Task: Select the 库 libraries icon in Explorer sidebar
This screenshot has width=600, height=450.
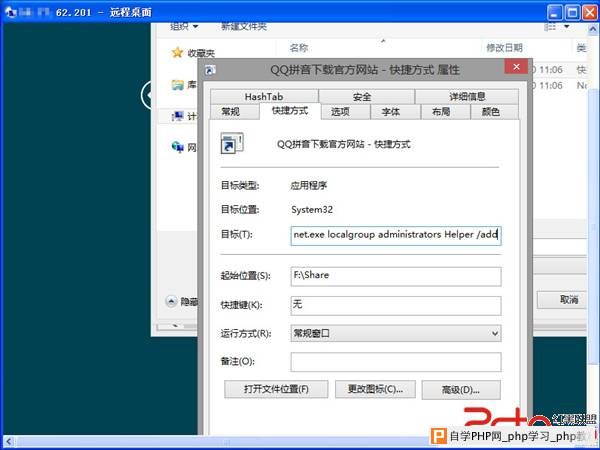Action: click(178, 85)
